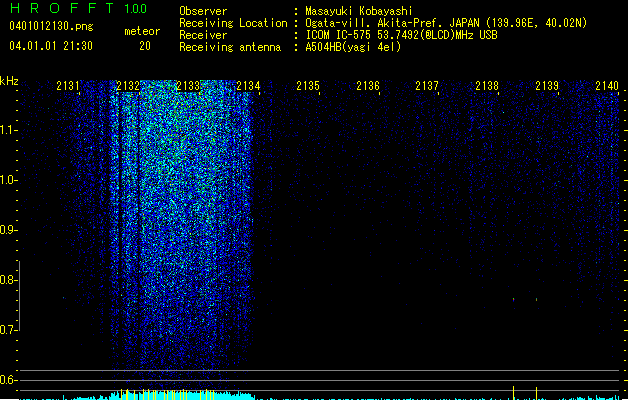Click the 'meteor' label
Viewport: 629px width, 400px height.
[x=142, y=31]
